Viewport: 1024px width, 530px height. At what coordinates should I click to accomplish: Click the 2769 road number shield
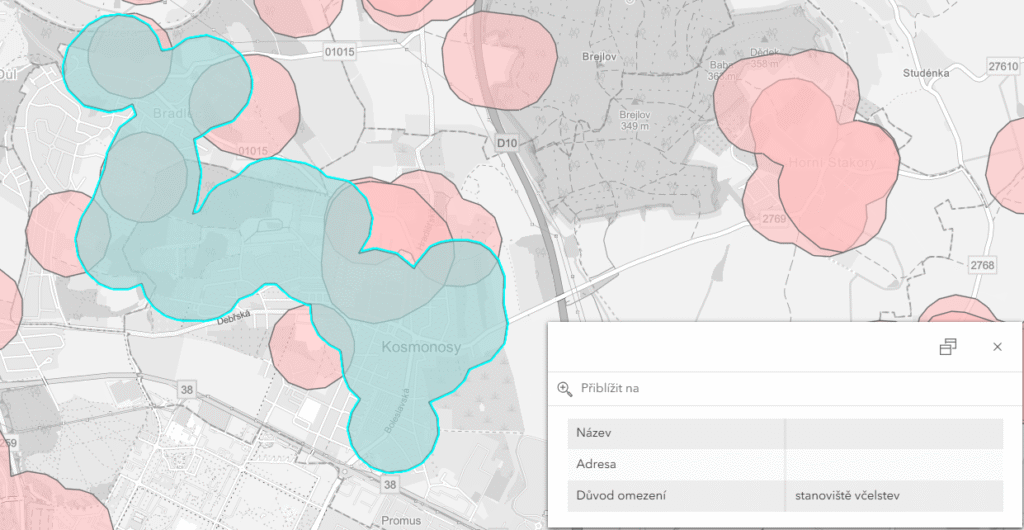(x=774, y=219)
